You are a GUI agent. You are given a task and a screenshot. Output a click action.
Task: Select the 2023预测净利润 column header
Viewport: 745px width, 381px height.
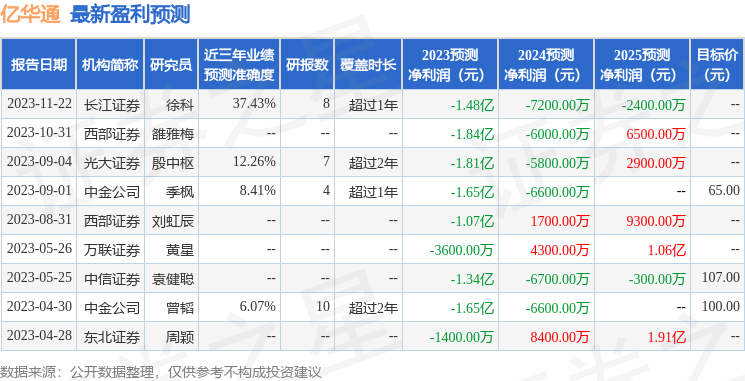click(x=450, y=64)
